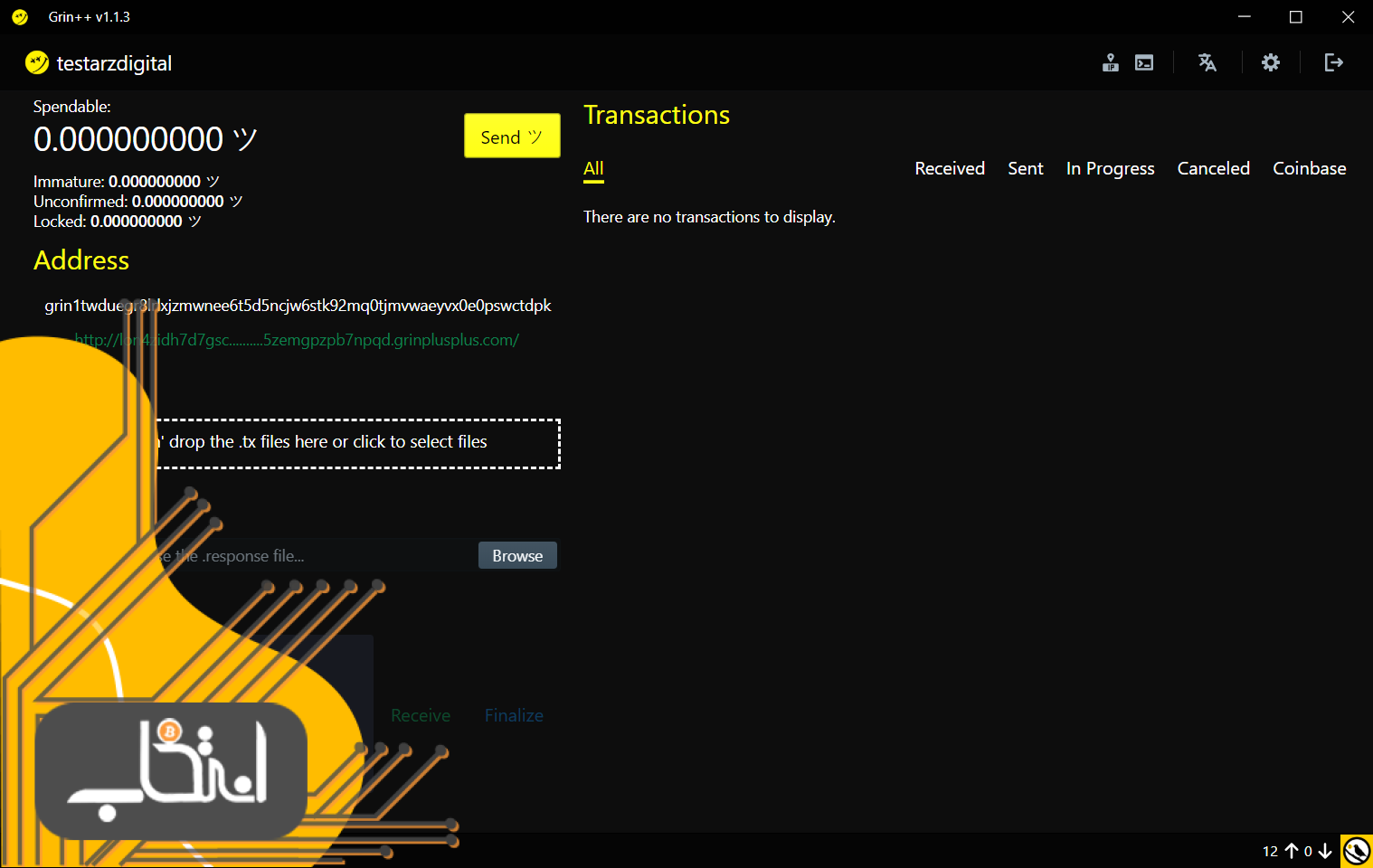Switch to the Canceled tab
Screen dimensions: 1373x868
1213,169
